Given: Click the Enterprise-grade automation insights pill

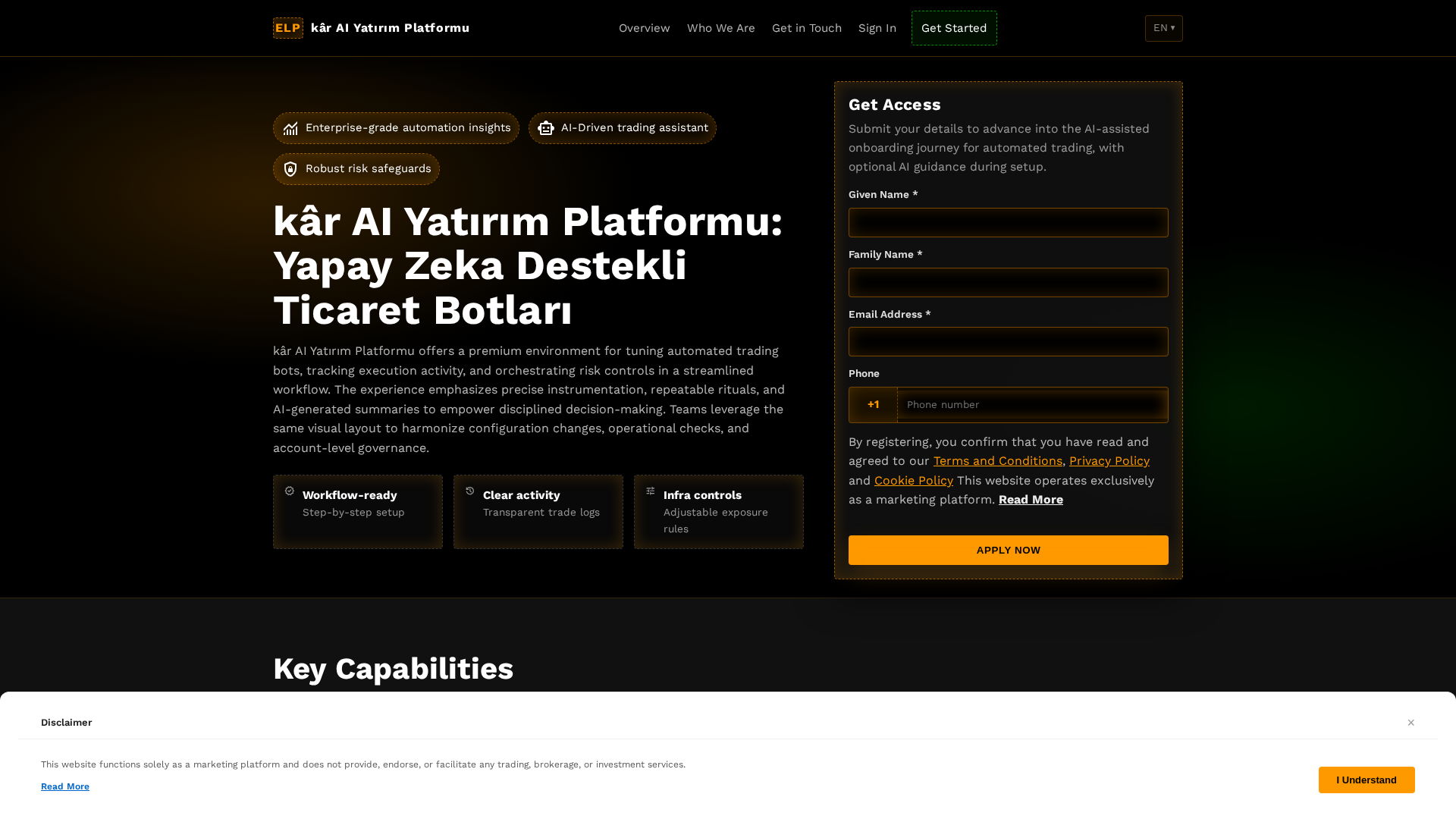Looking at the screenshot, I should 396,128.
